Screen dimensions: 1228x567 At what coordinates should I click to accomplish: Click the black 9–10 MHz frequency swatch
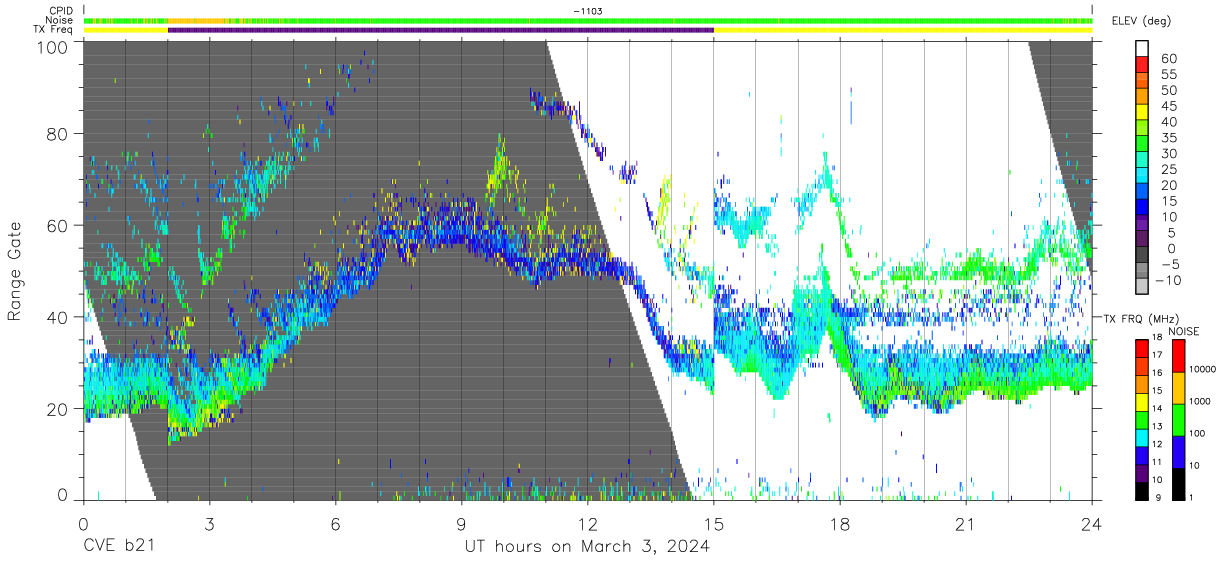1141,489
